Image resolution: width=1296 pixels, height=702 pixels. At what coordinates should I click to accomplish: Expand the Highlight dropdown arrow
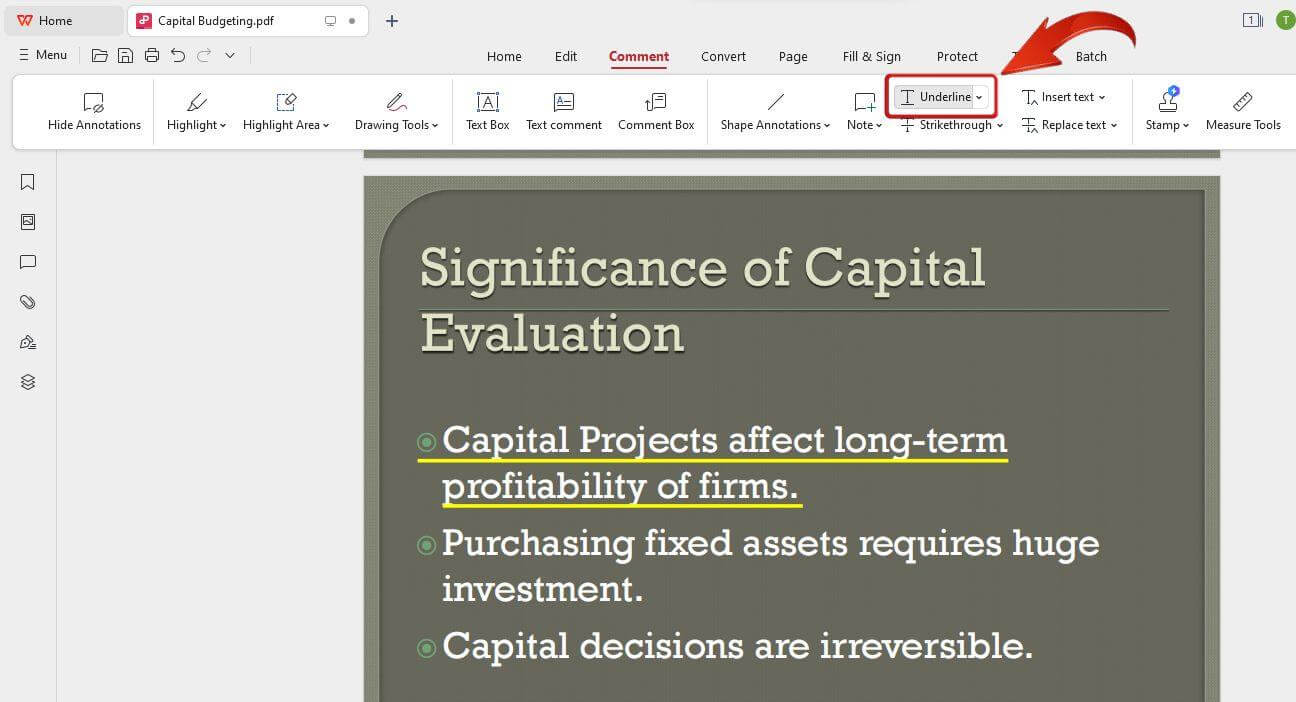pyautogui.click(x=223, y=126)
